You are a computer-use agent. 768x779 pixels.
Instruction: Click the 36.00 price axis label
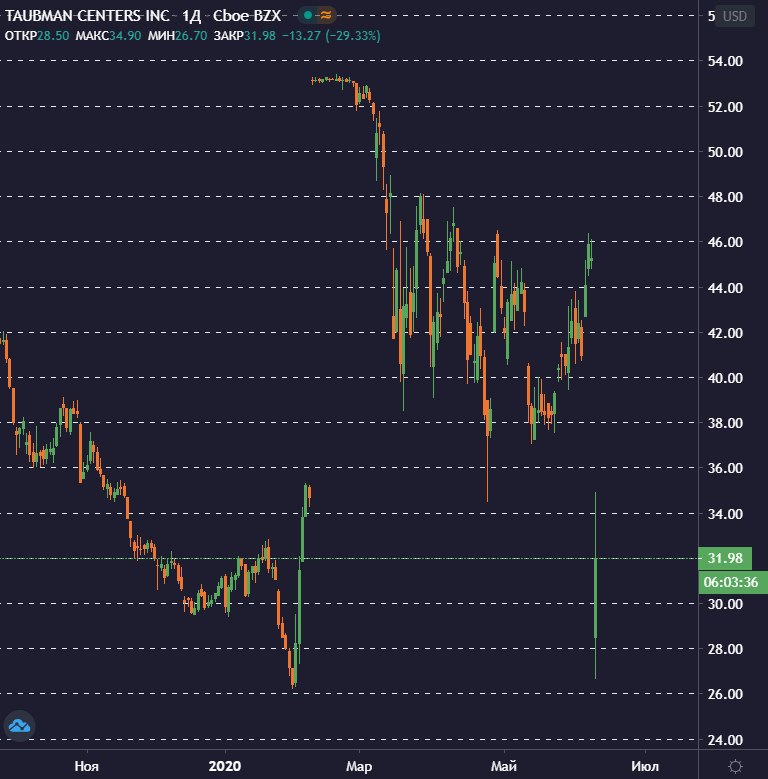(725, 468)
